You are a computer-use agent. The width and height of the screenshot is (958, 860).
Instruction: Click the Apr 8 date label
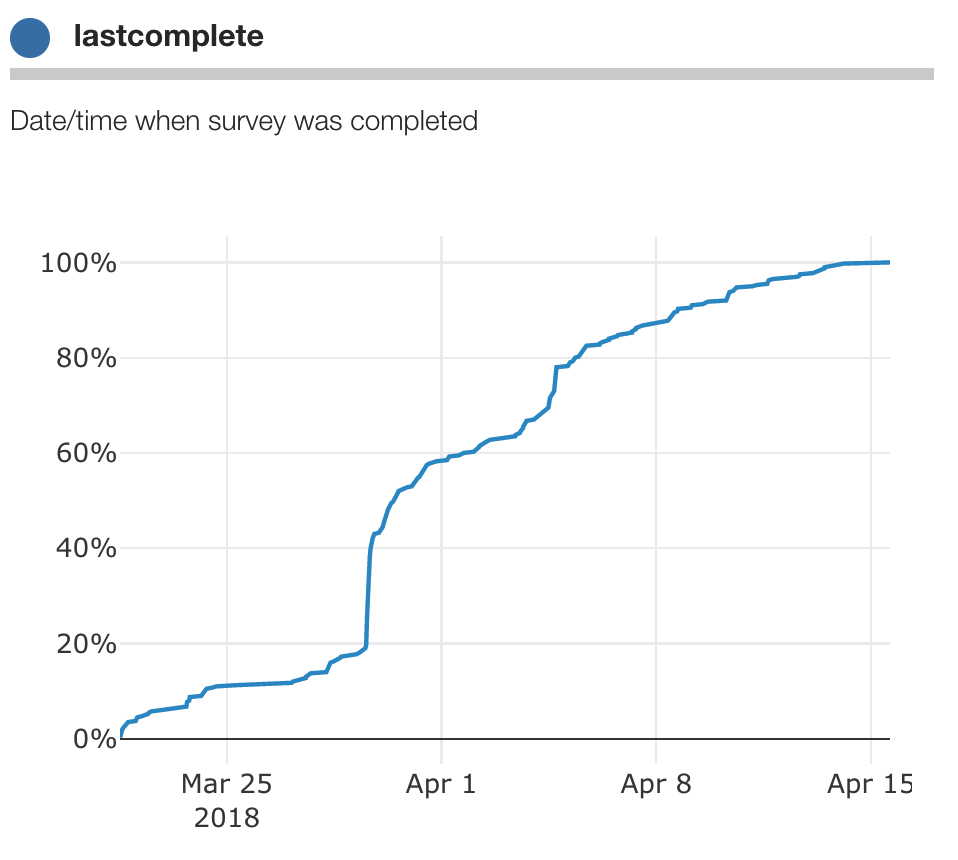(x=656, y=784)
